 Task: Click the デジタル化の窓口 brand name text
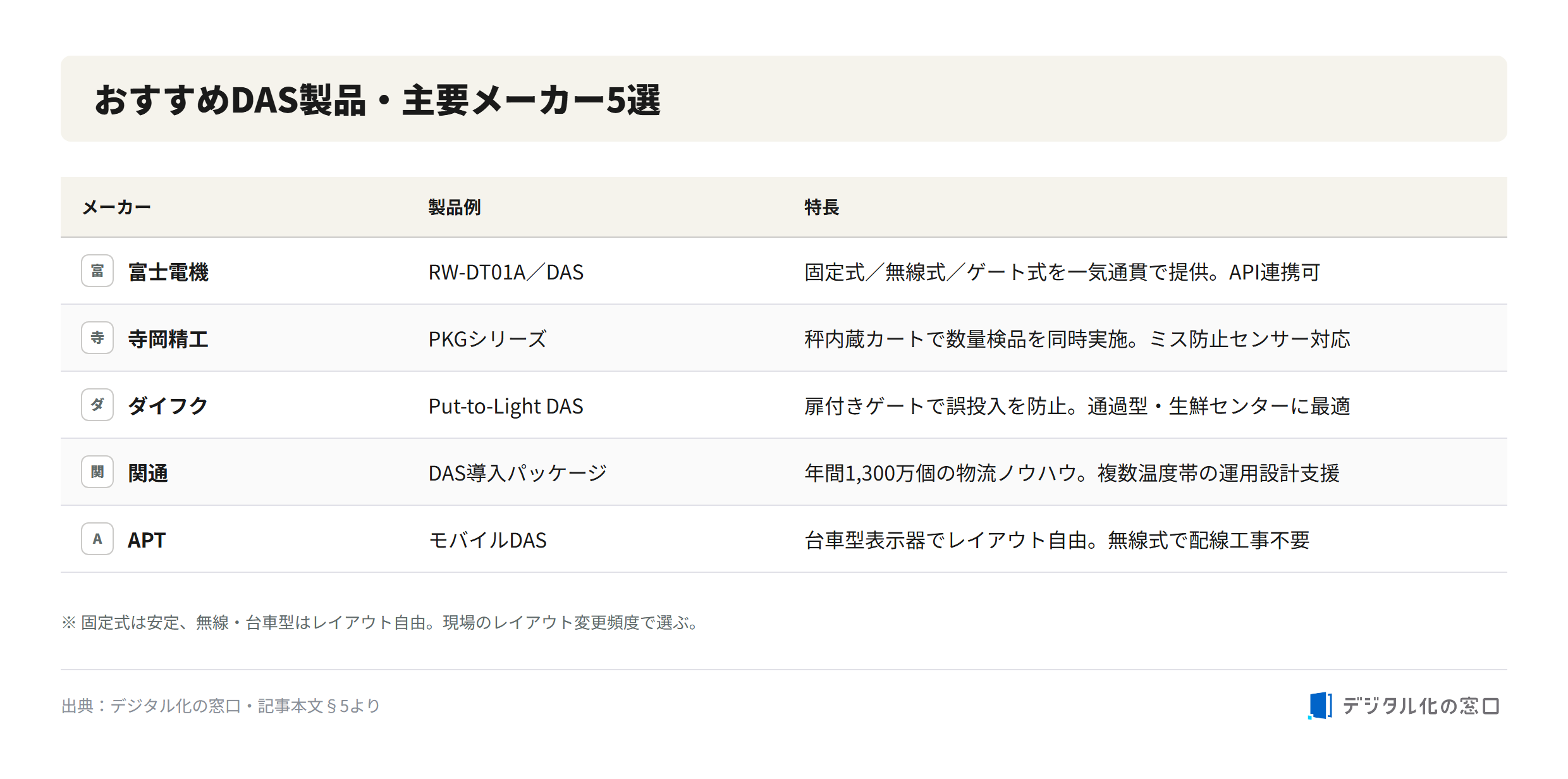[x=1421, y=706]
